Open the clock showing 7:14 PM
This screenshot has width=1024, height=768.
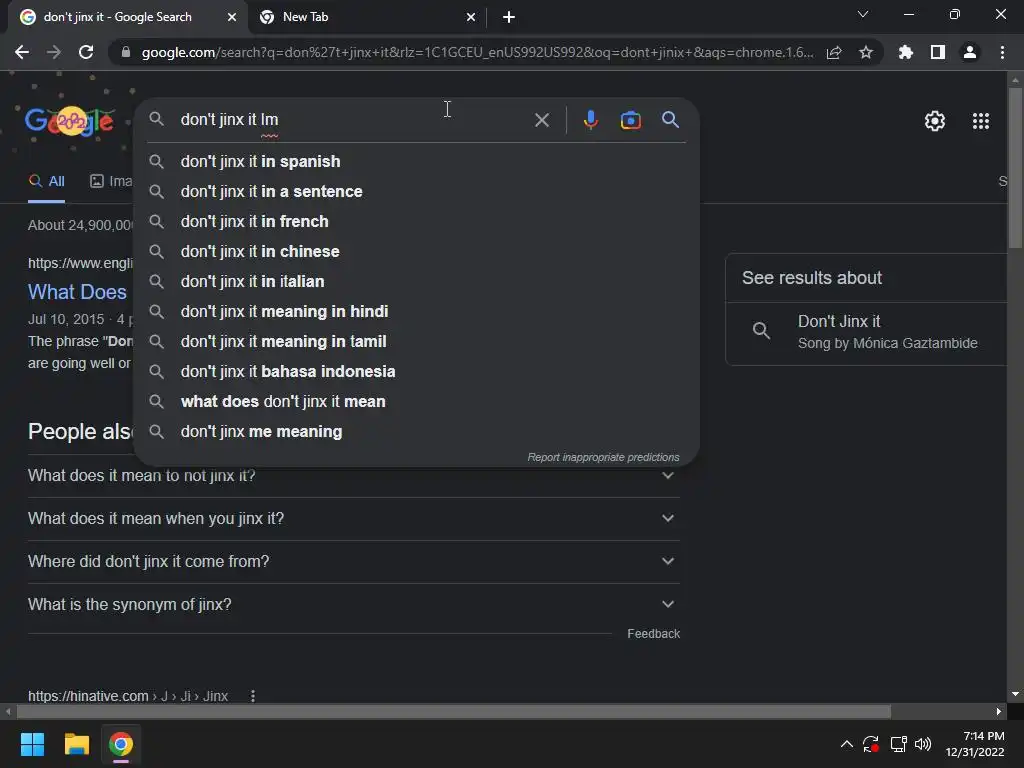(x=974, y=744)
